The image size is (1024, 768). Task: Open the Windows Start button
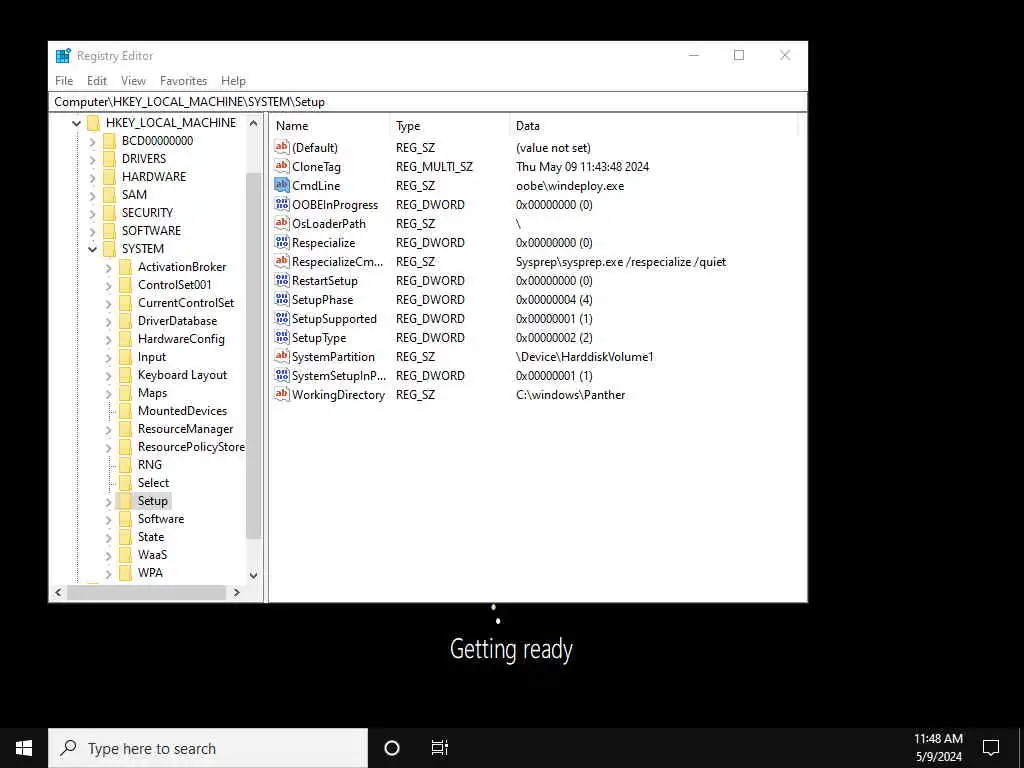pyautogui.click(x=24, y=748)
